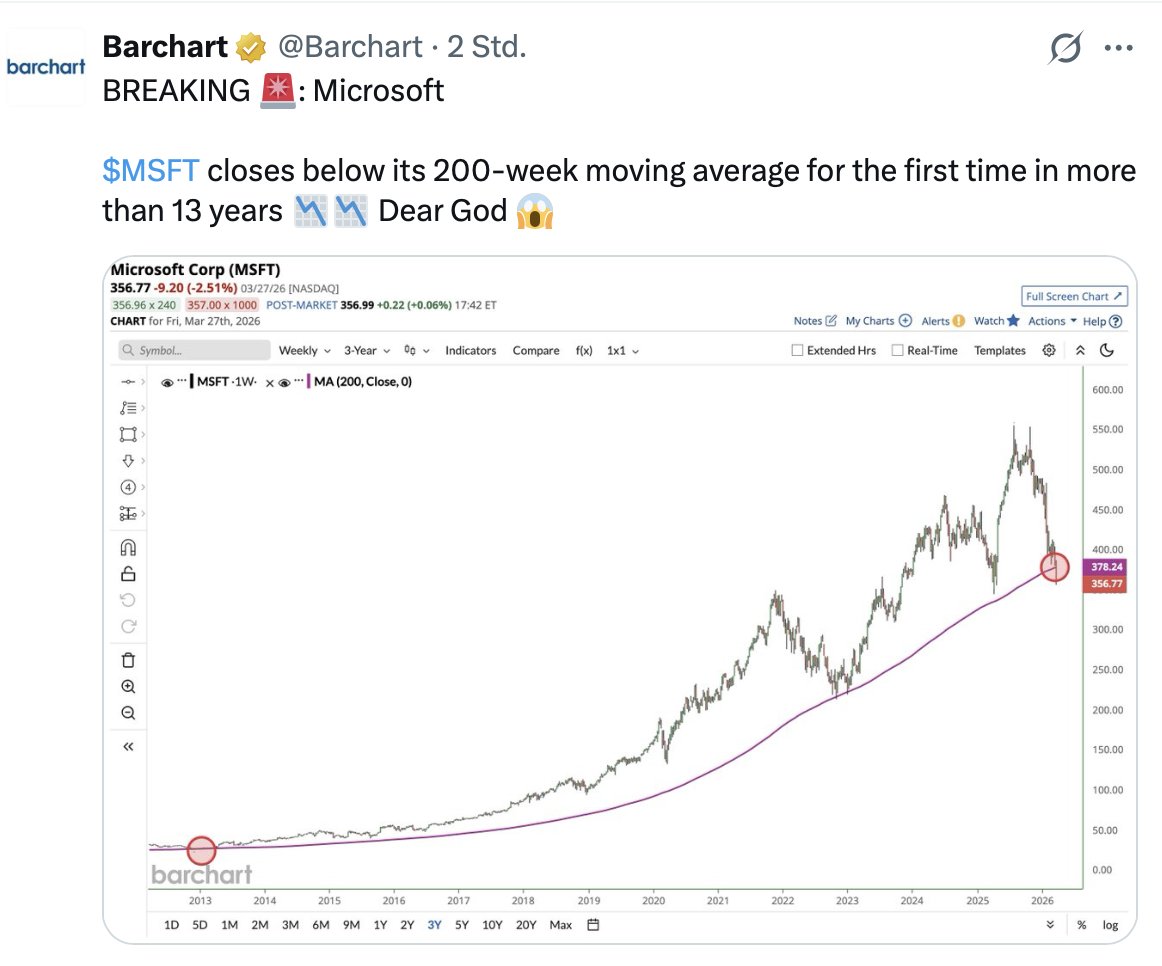Switch to dark mode moon icon
Screen dimensions: 1162x966
coord(1107,350)
